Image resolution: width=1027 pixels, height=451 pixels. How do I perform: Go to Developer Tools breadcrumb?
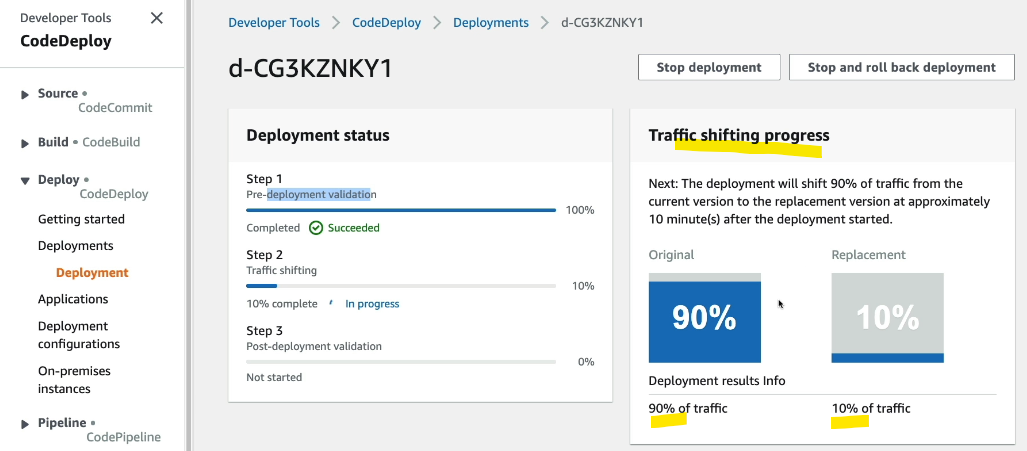[274, 23]
